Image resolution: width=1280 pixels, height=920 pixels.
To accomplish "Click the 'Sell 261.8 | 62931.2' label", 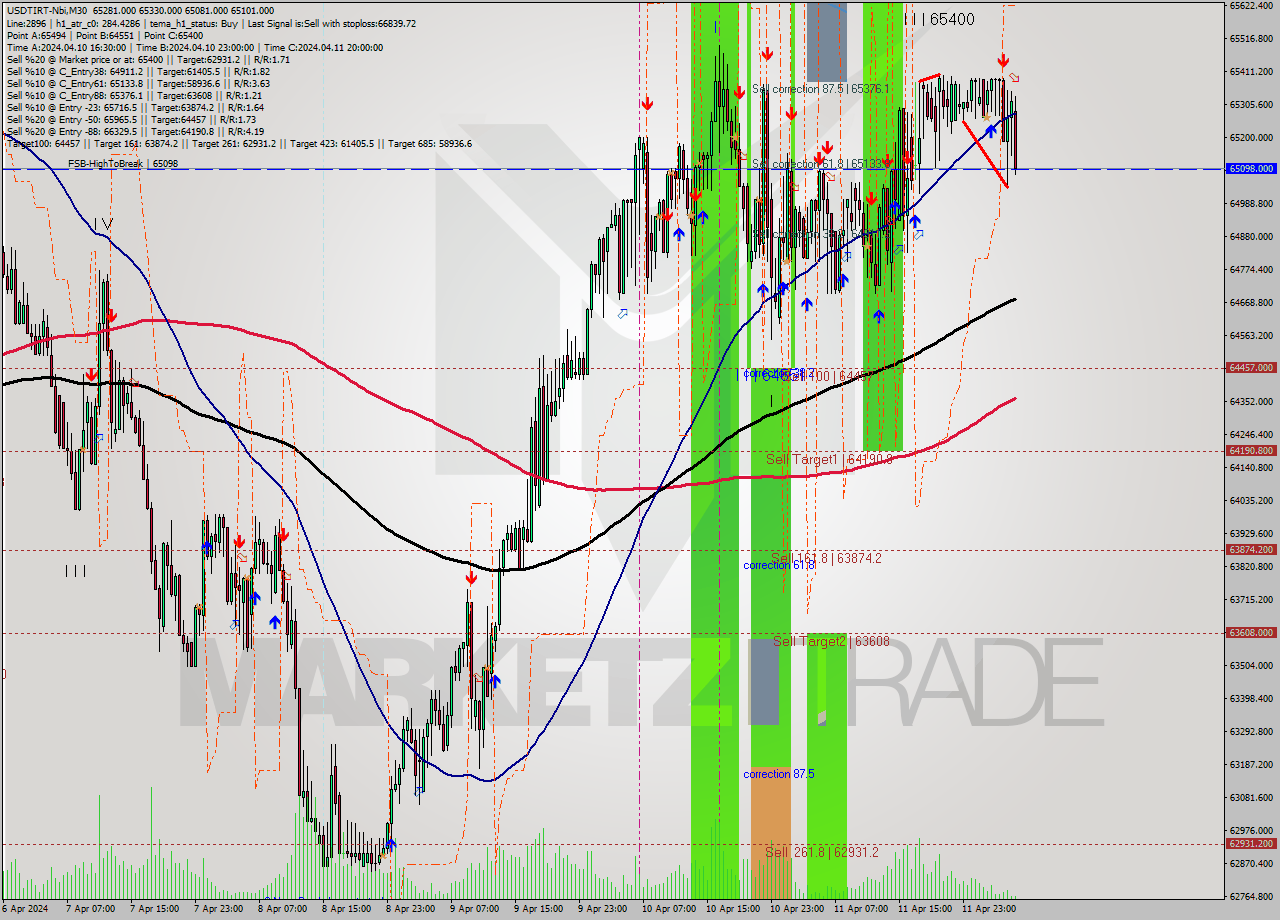I will [822, 852].
